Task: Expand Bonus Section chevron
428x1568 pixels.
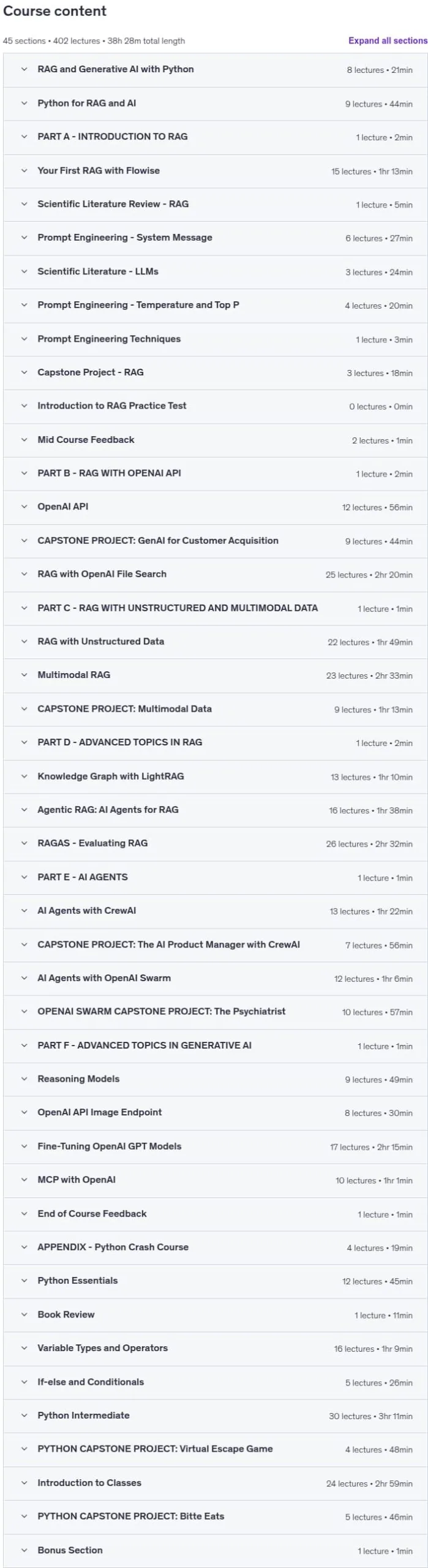Action: (24, 1550)
